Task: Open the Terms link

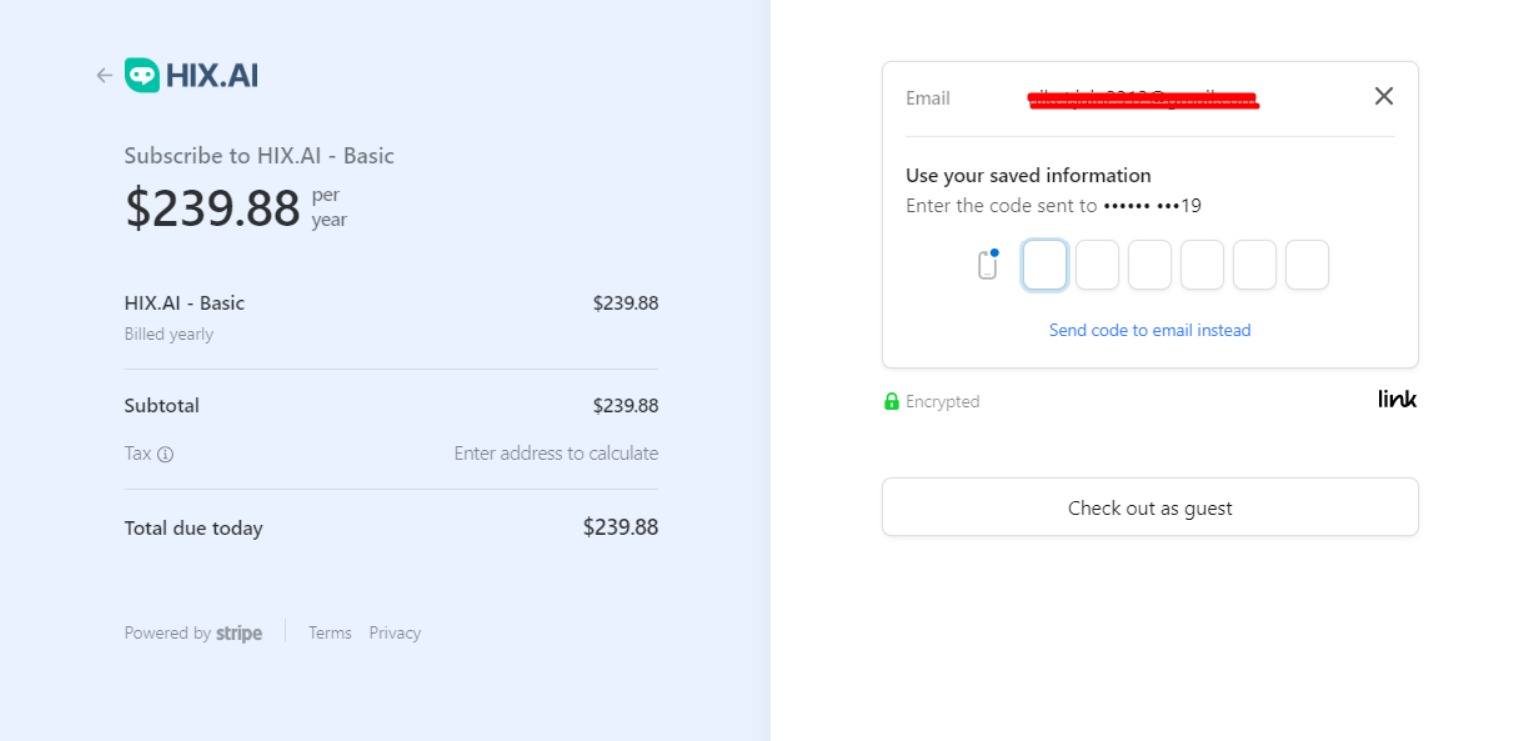Action: click(x=329, y=633)
